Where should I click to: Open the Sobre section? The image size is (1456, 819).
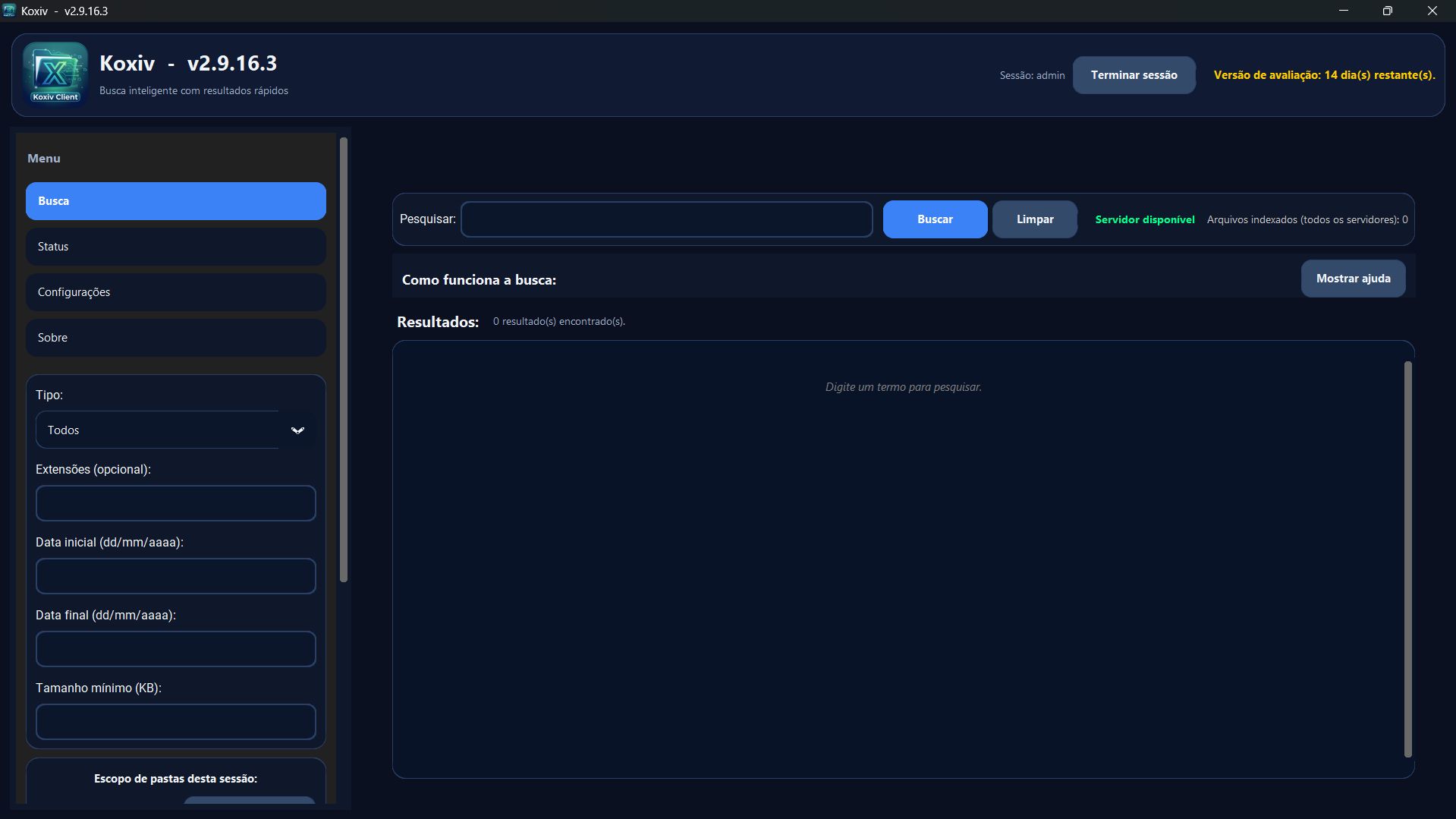(175, 337)
